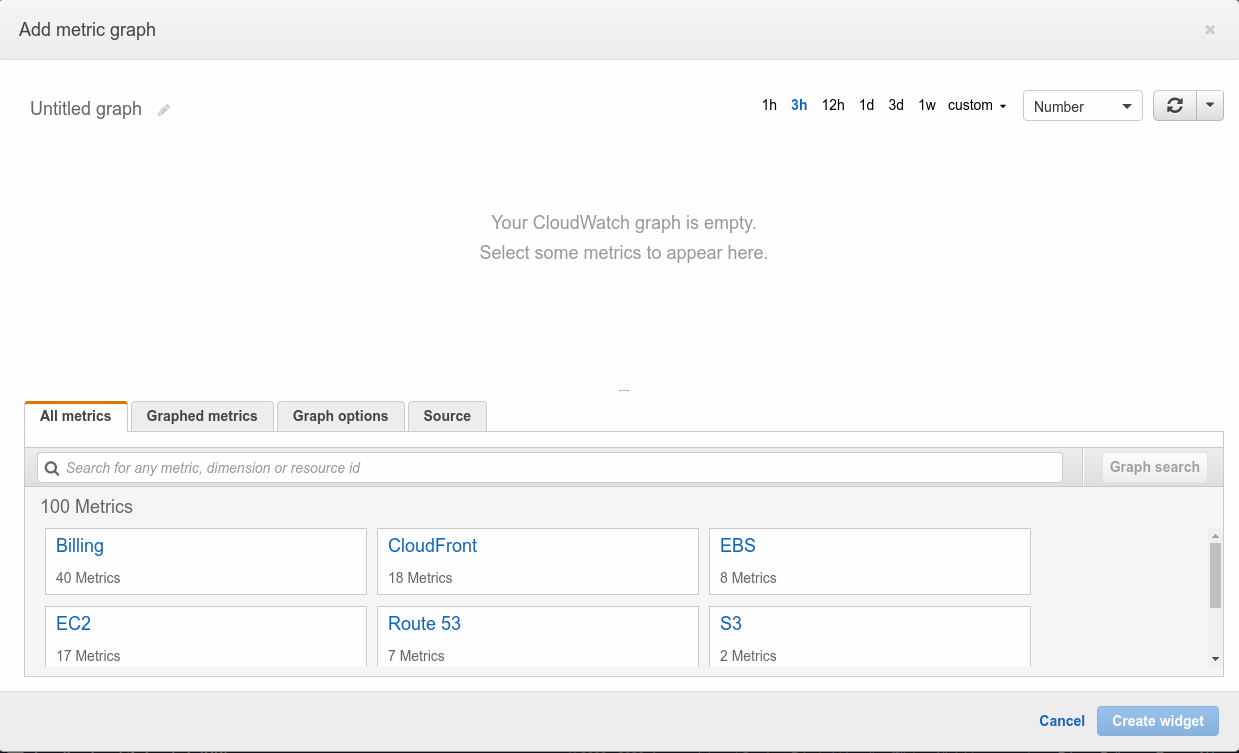The image size is (1239, 753).
Task: Click the 17 Metrics text under EC2
Action: pyautogui.click(x=88, y=656)
